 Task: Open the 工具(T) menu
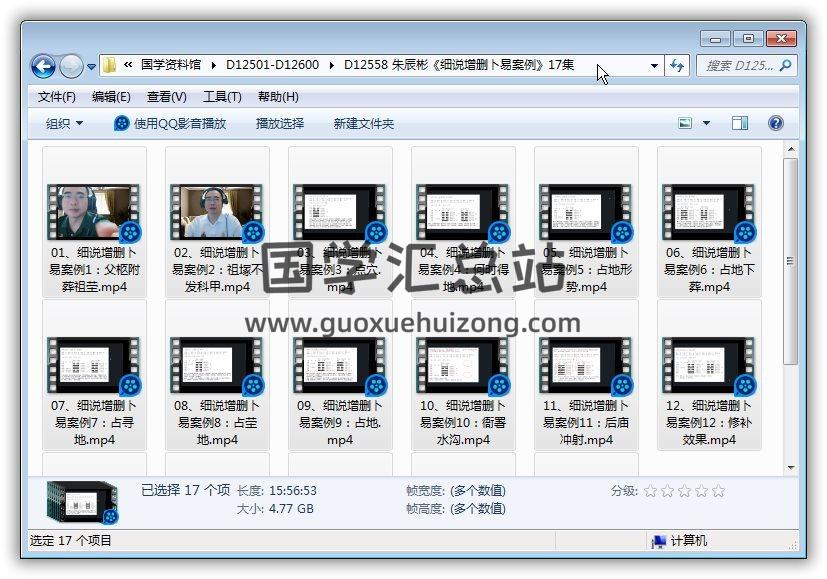coord(222,97)
